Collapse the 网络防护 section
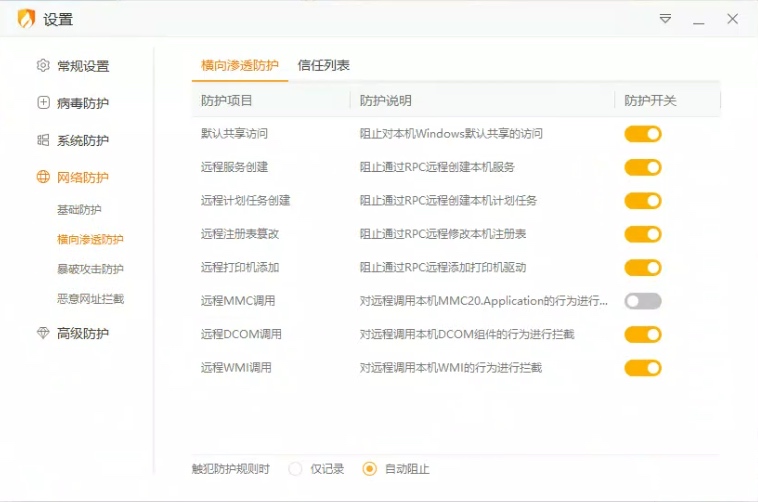Viewport: 758px width, 502px height. 83,177
